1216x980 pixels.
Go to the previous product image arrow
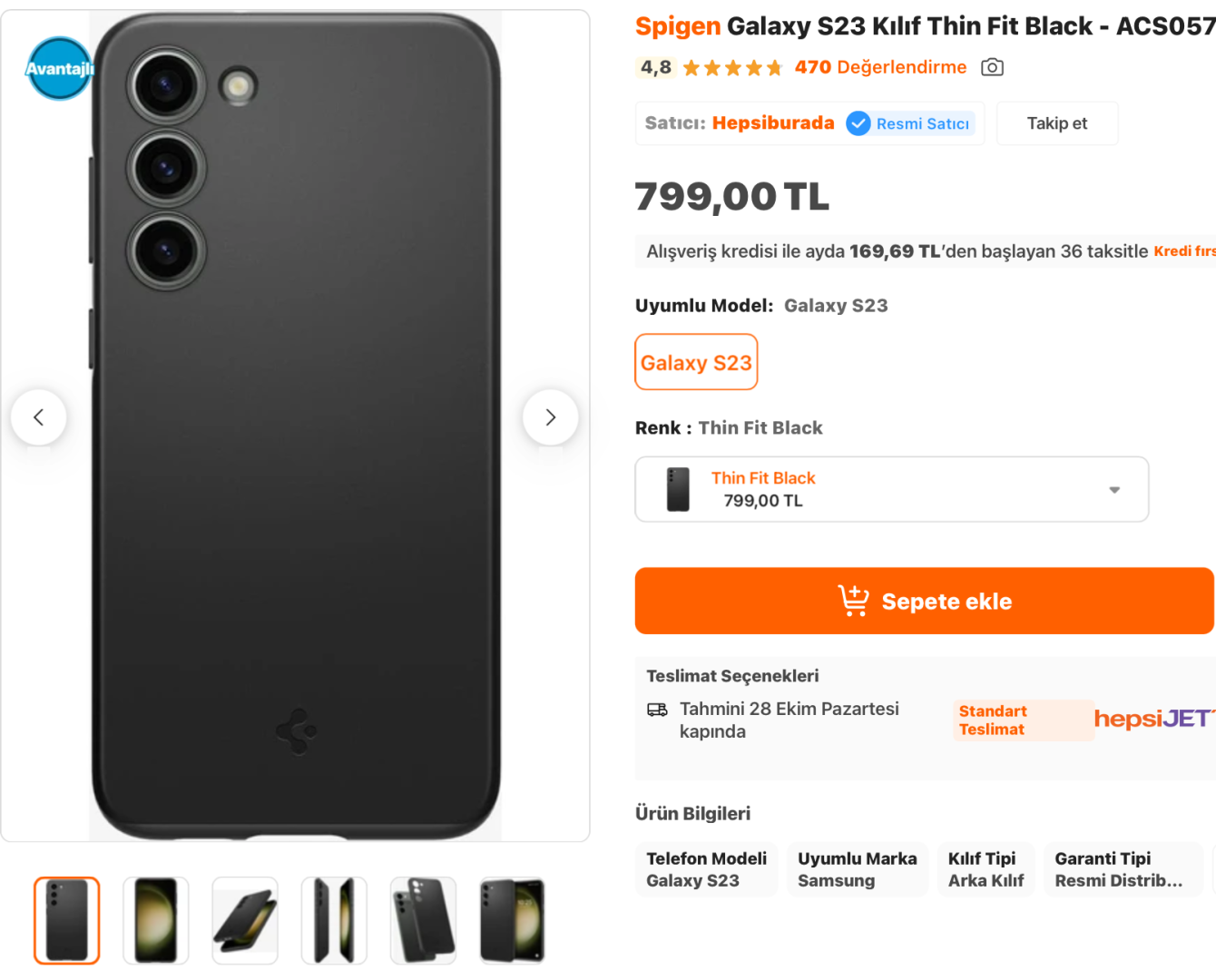38,417
